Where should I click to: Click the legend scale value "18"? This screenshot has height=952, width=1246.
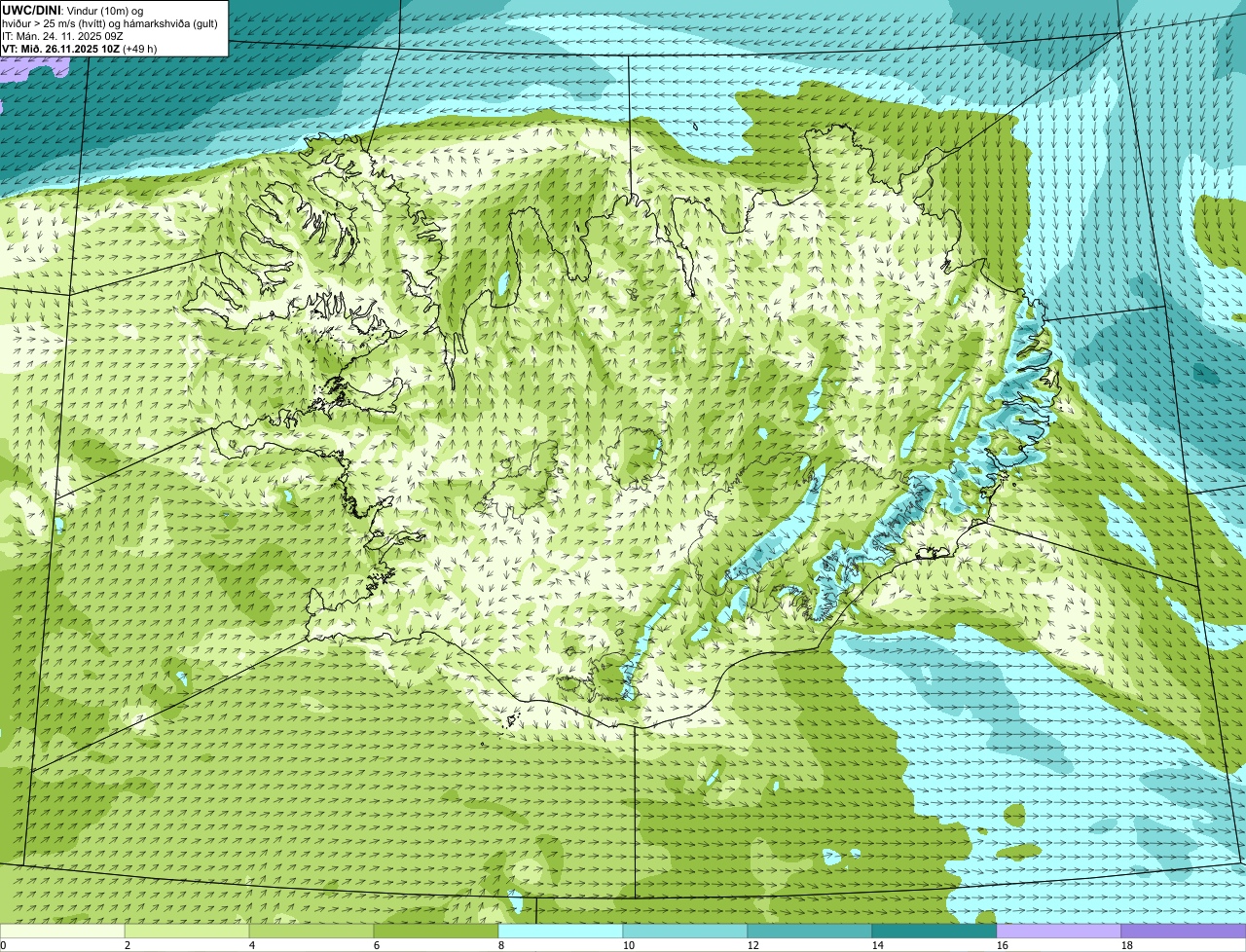pos(1127,945)
